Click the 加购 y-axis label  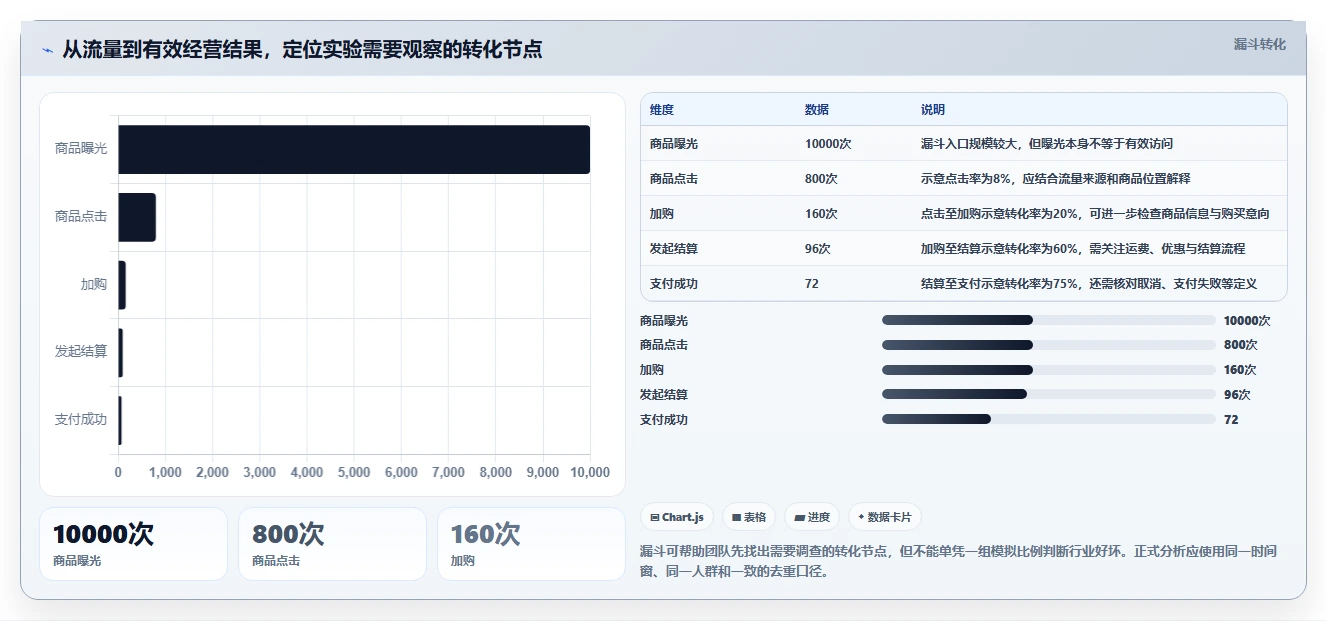94,285
